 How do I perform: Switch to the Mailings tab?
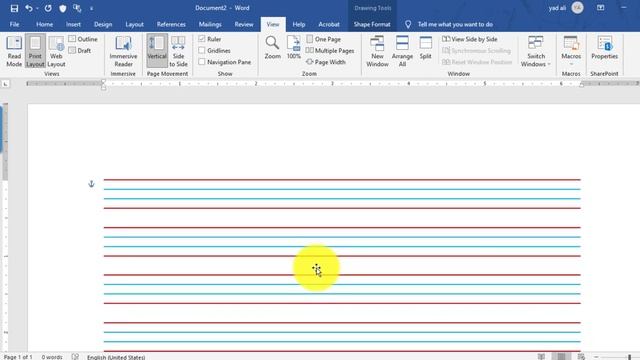pos(210,24)
